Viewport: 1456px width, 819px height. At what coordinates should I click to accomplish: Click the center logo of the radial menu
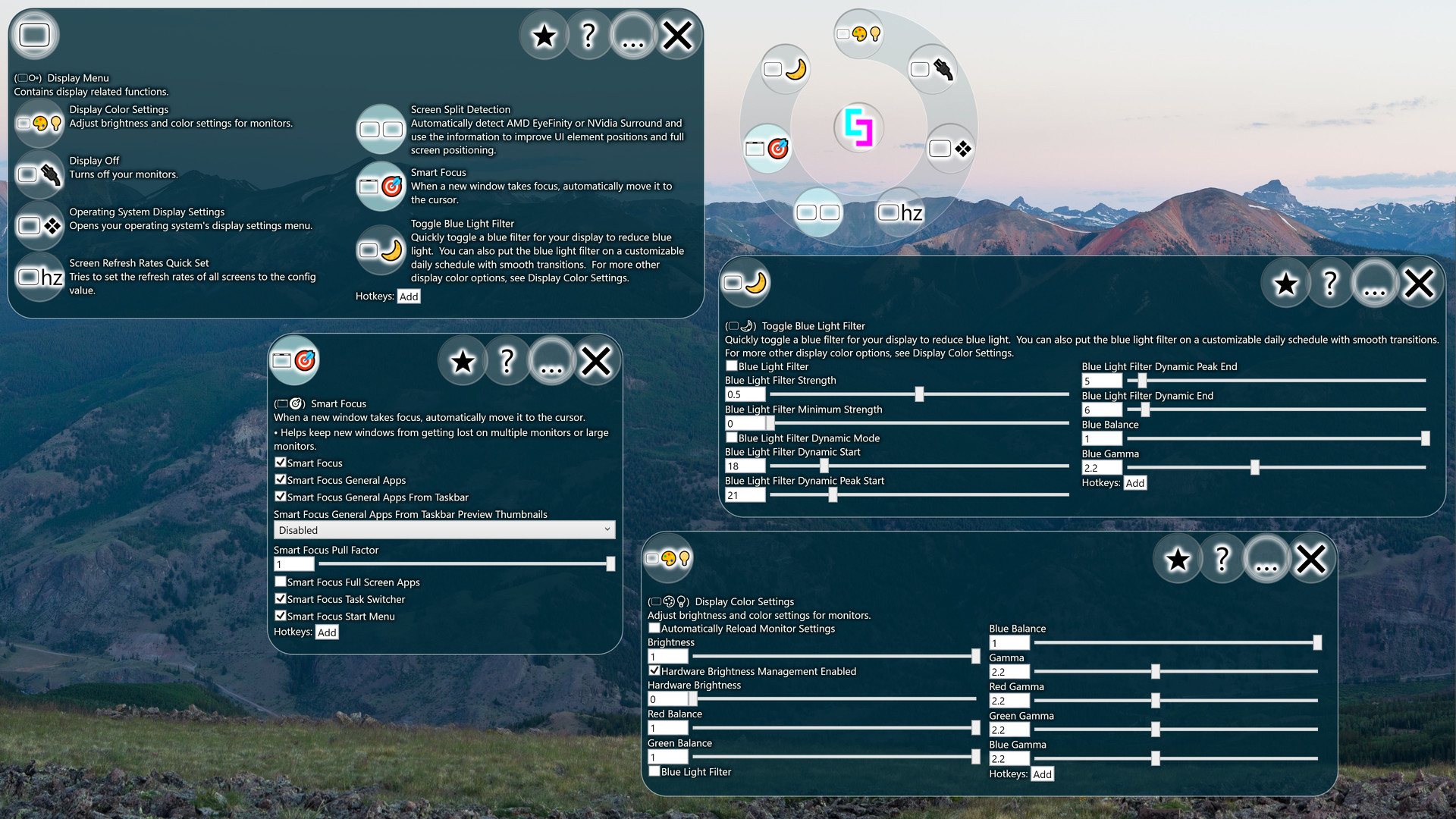(859, 128)
